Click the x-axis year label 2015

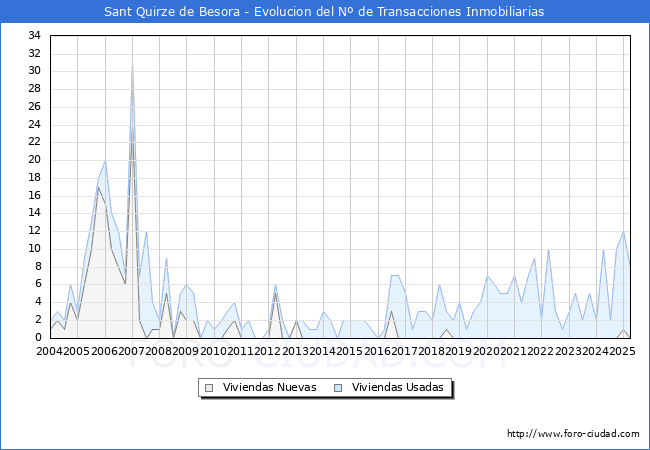click(350, 351)
